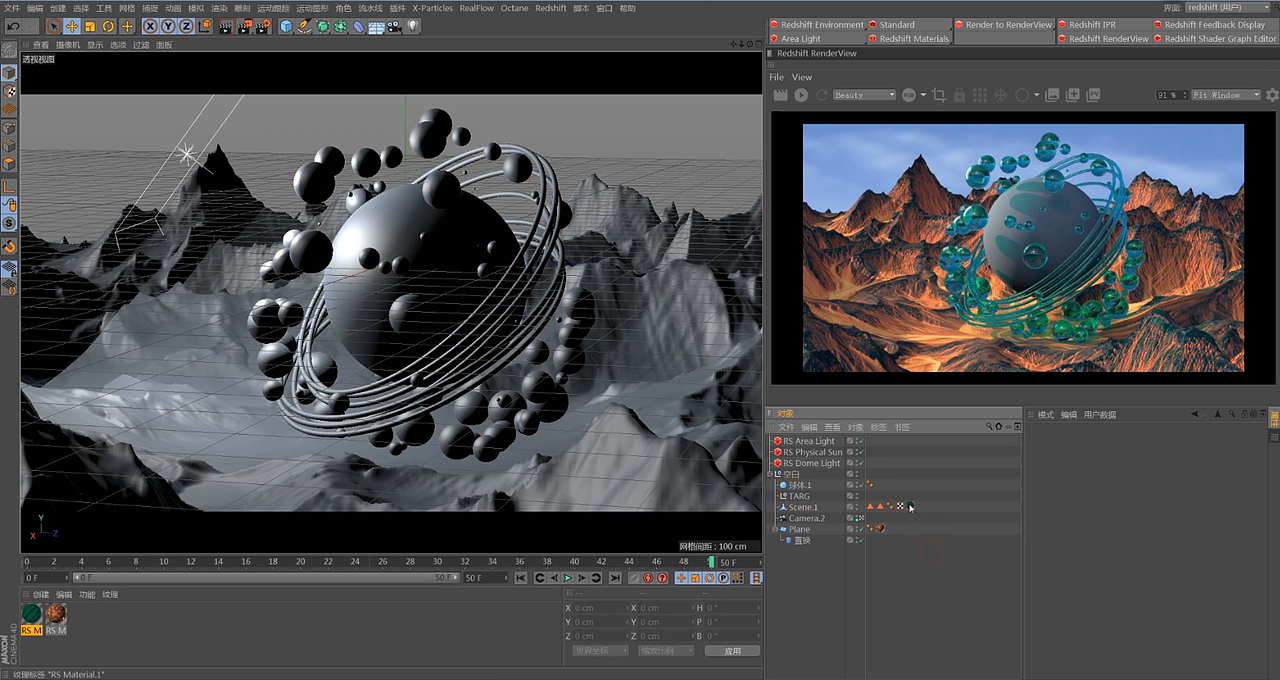Open the Octane menu
The height and width of the screenshot is (680, 1280).
point(514,8)
